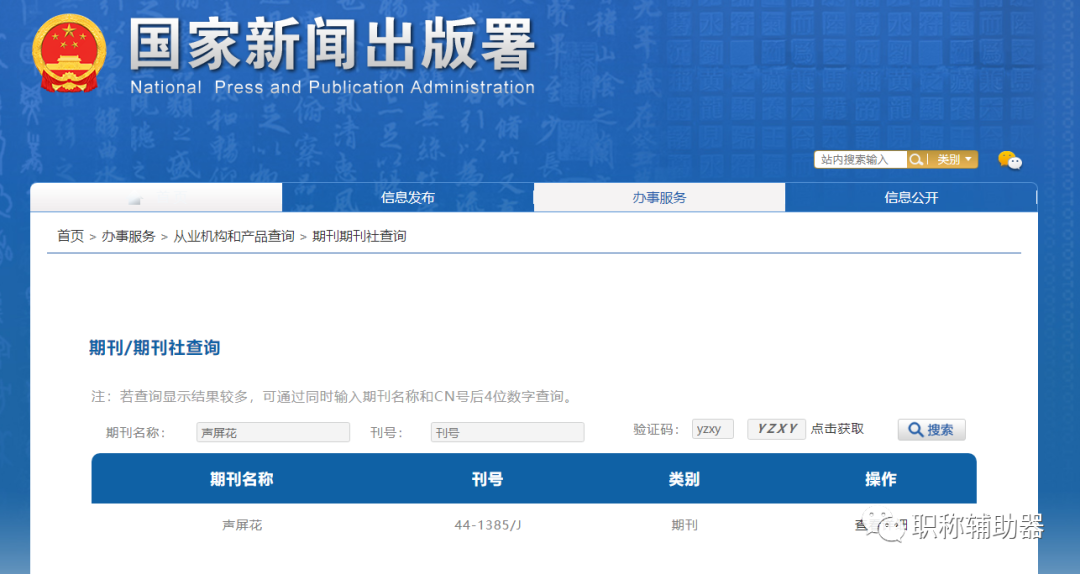This screenshot has height=574, width=1080.
Task: Click the 搜索 button
Action: pos(931,429)
